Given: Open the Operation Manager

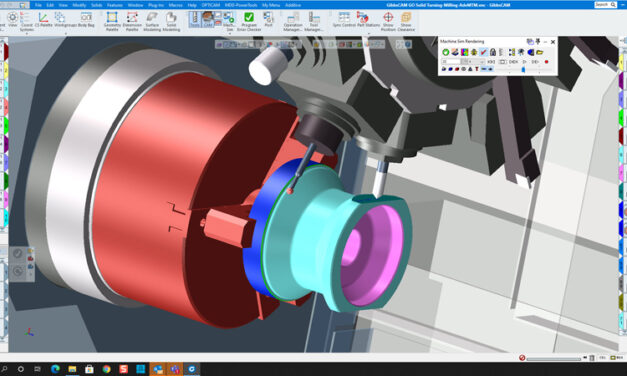Looking at the screenshot, I should click(x=293, y=21).
